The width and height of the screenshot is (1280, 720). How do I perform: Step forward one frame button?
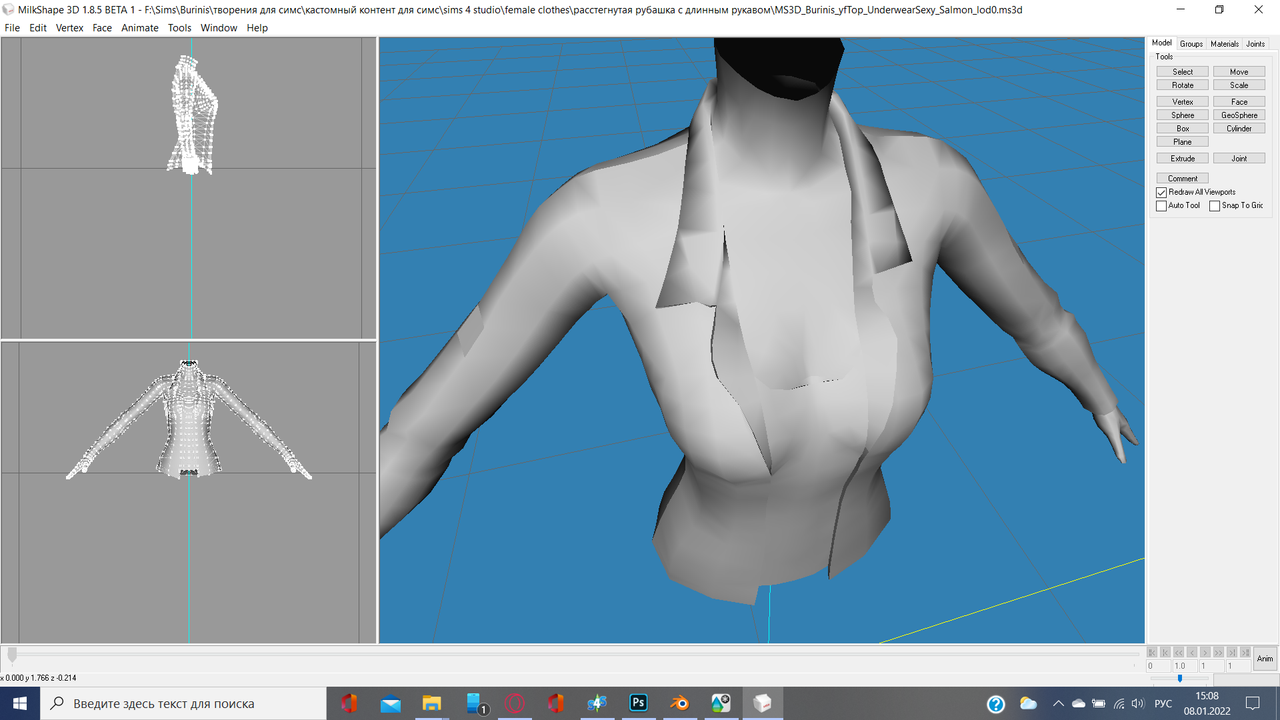point(1205,652)
